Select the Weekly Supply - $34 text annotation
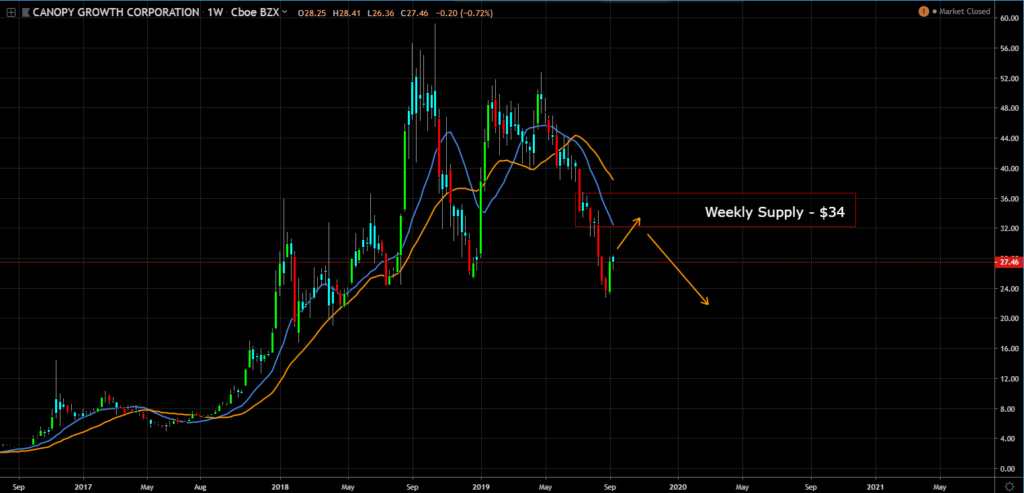This screenshot has height=493, width=1024. pyautogui.click(x=774, y=212)
